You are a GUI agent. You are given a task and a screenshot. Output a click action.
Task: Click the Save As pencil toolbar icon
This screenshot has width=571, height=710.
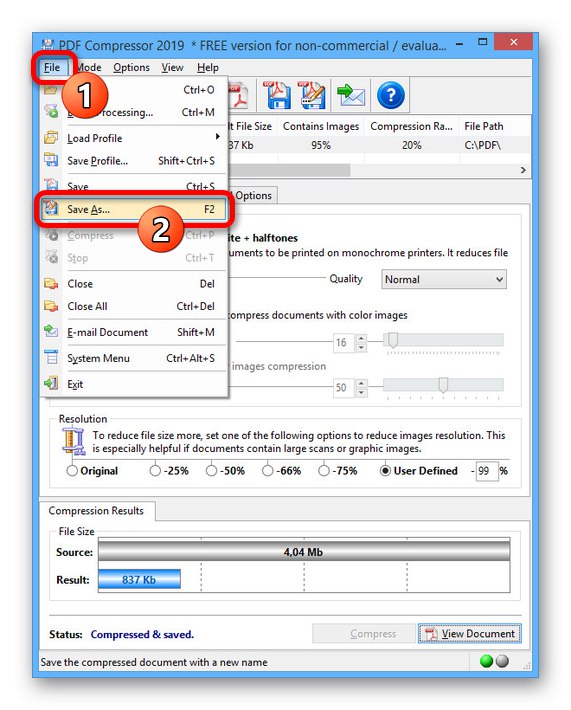312,95
